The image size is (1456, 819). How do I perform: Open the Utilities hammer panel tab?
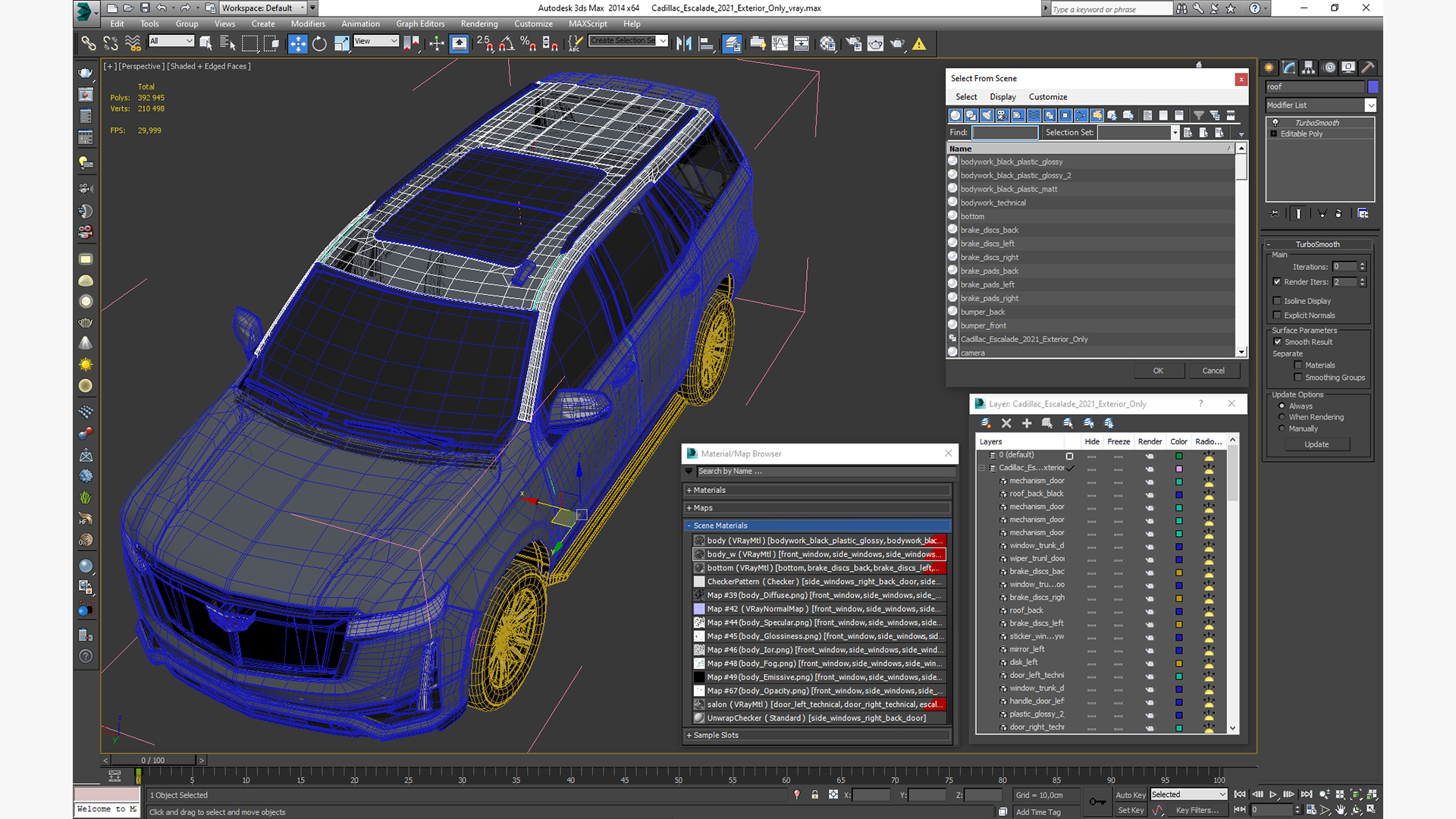(x=1368, y=67)
